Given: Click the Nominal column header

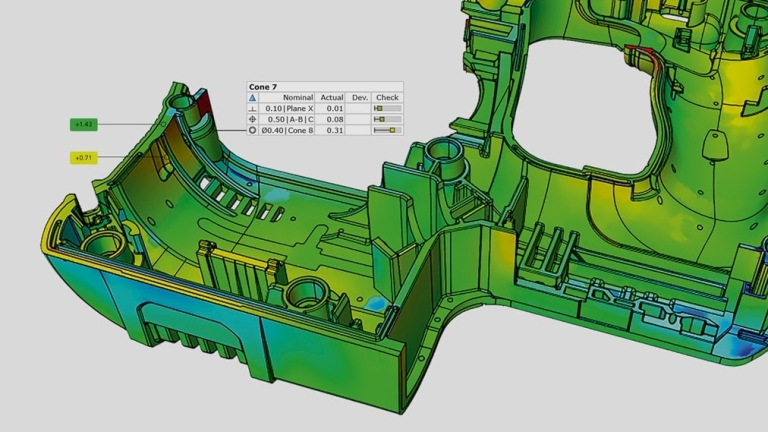Looking at the screenshot, I should pos(298,98).
